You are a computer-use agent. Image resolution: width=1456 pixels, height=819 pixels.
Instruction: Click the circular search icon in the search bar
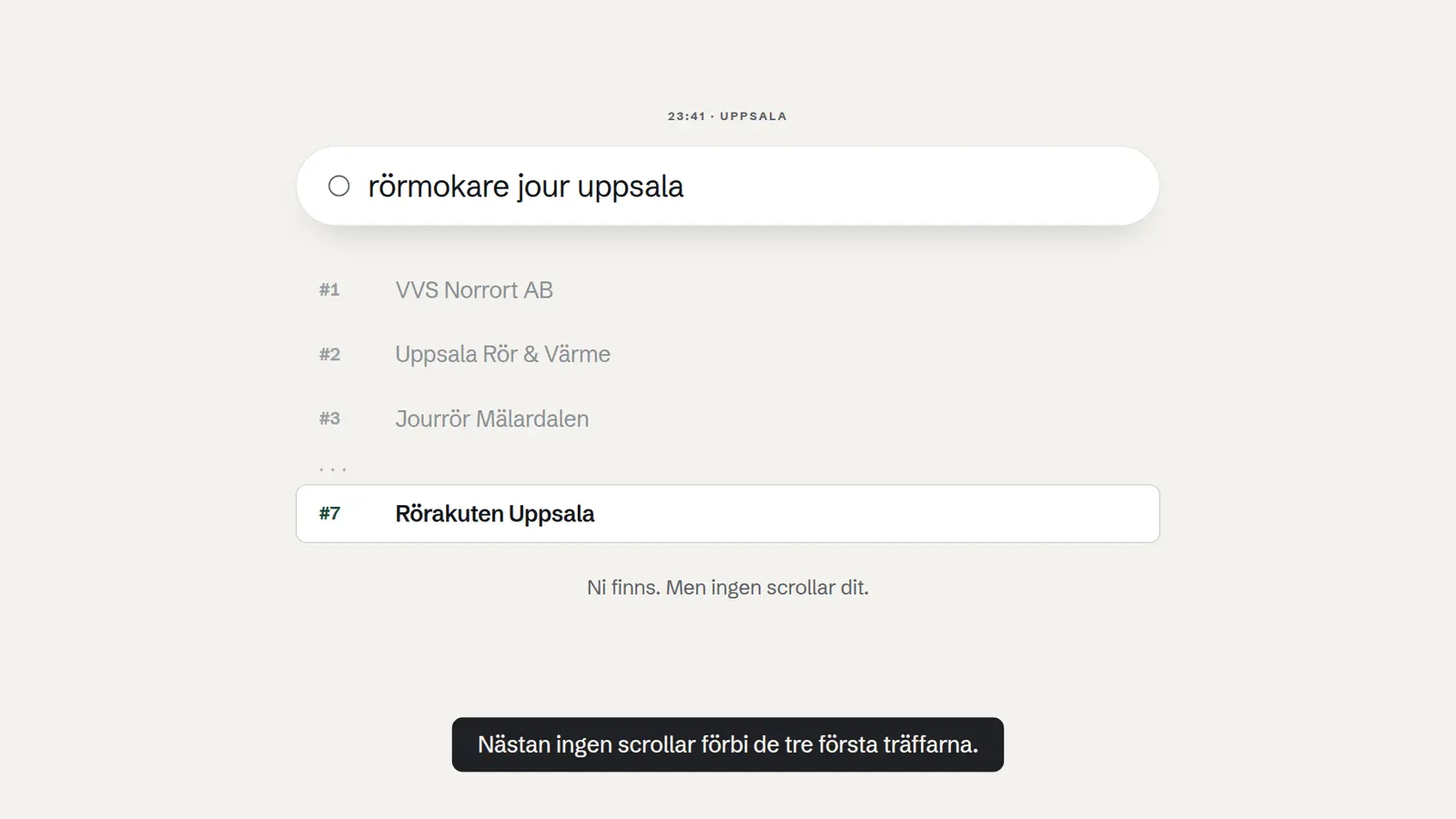(x=339, y=187)
